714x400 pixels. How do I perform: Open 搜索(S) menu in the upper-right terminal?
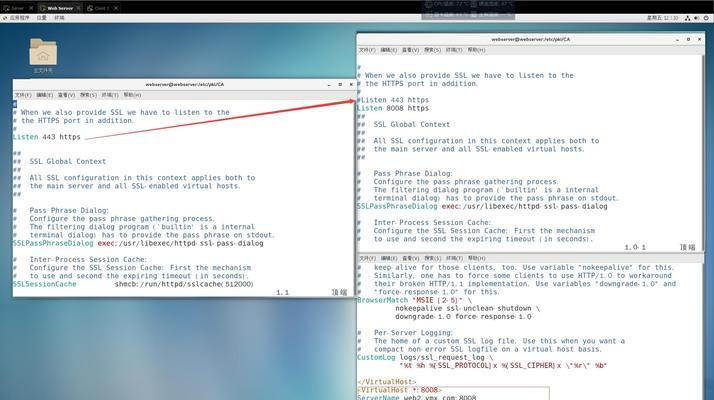coord(433,50)
